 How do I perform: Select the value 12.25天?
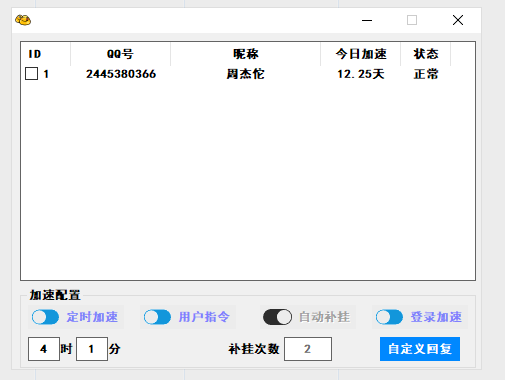coord(361,74)
